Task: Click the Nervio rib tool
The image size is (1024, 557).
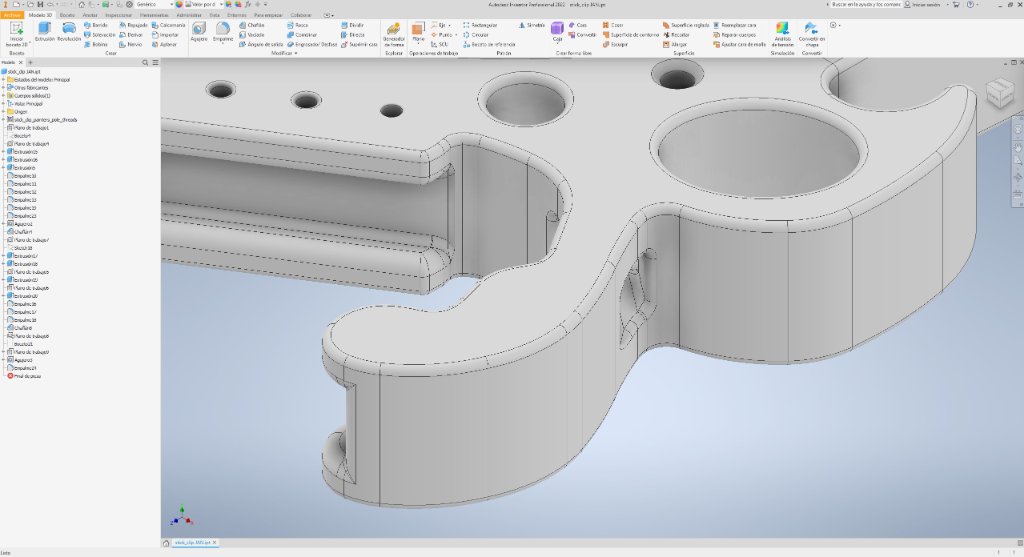Action: click(x=131, y=44)
